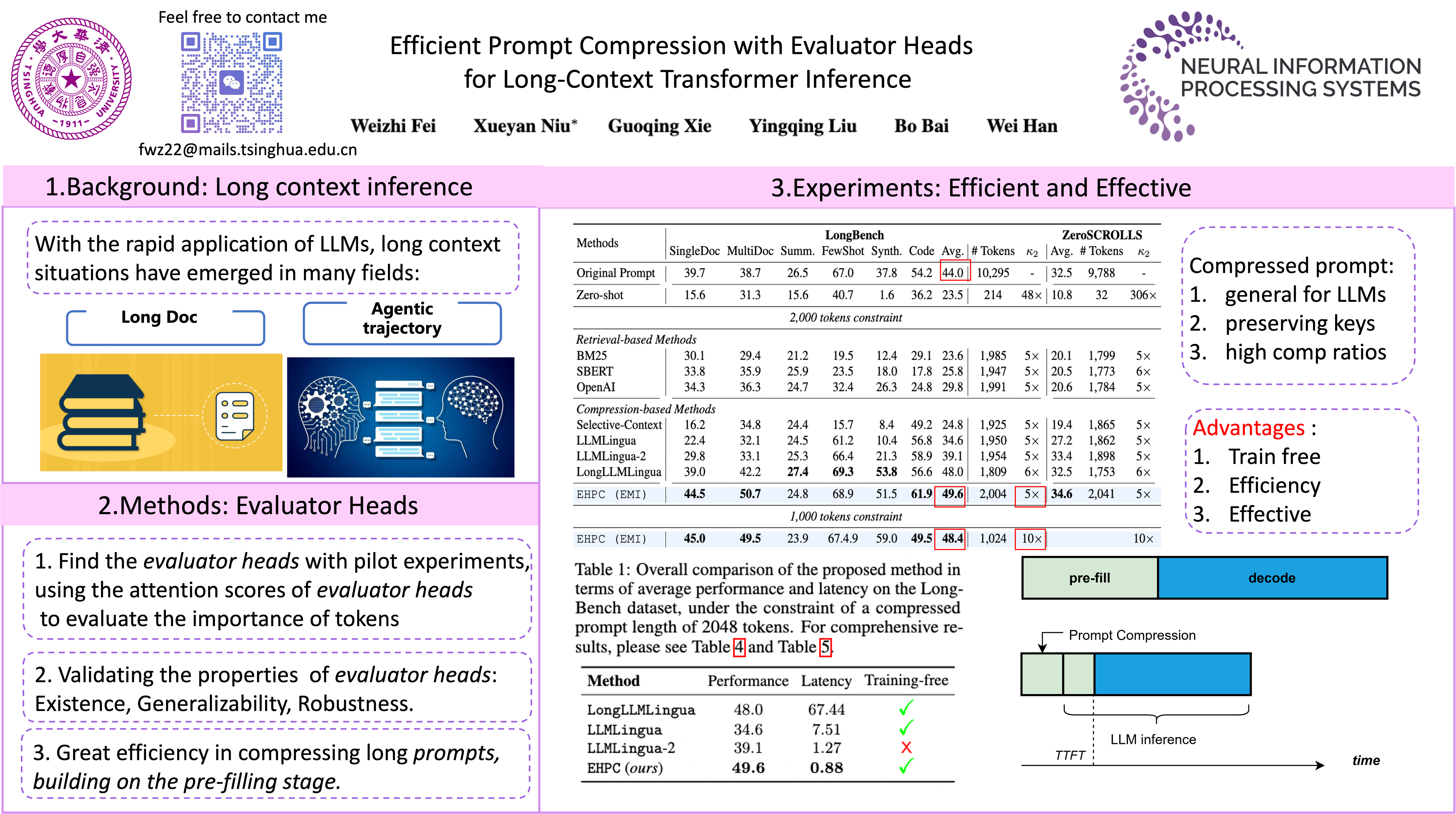Click the green checkmark for EHPC (ours)
Screen dimensions: 1456x814
[906, 767]
